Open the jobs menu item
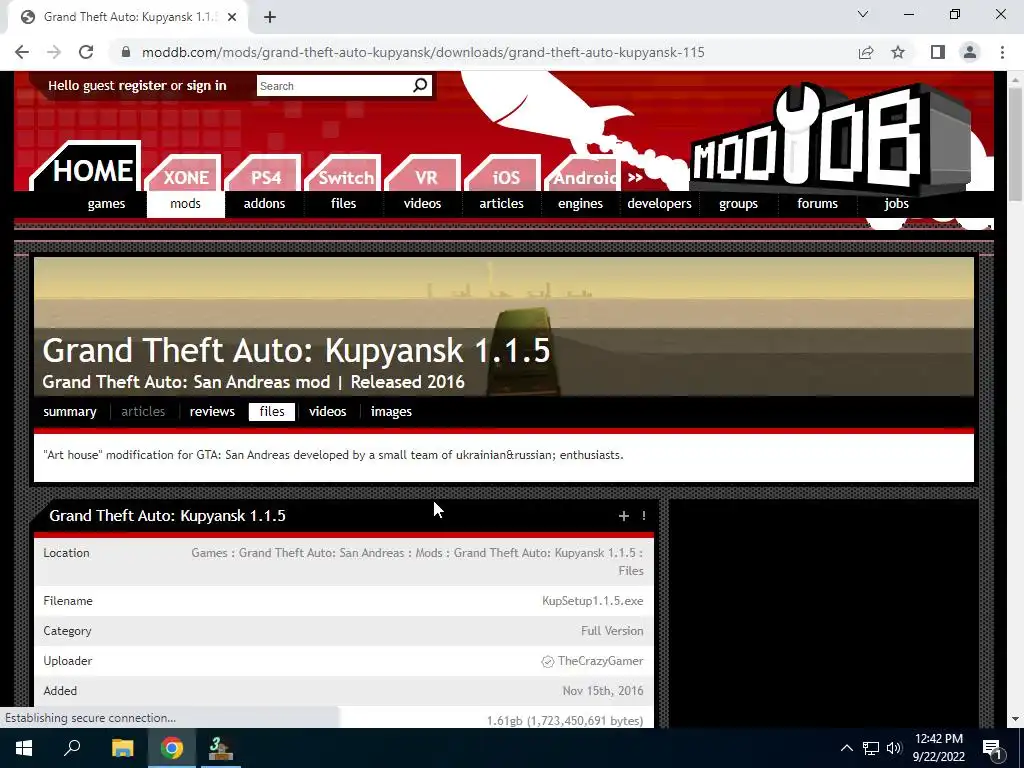The image size is (1024, 768). coord(897,204)
